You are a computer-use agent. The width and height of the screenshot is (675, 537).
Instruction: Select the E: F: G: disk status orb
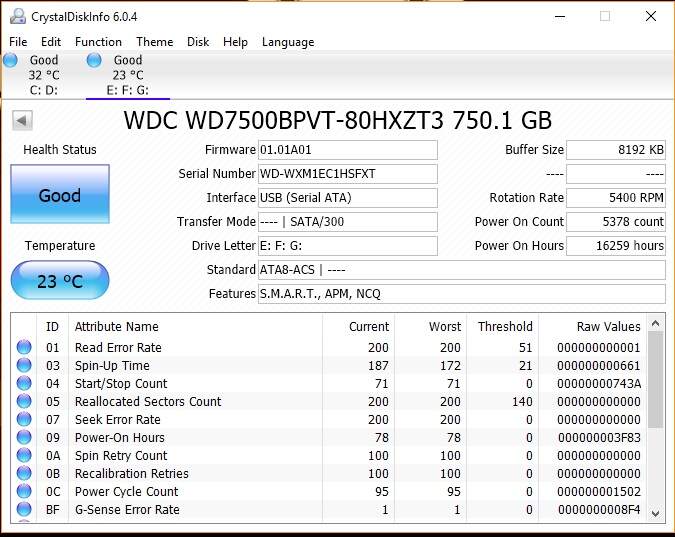[95, 61]
